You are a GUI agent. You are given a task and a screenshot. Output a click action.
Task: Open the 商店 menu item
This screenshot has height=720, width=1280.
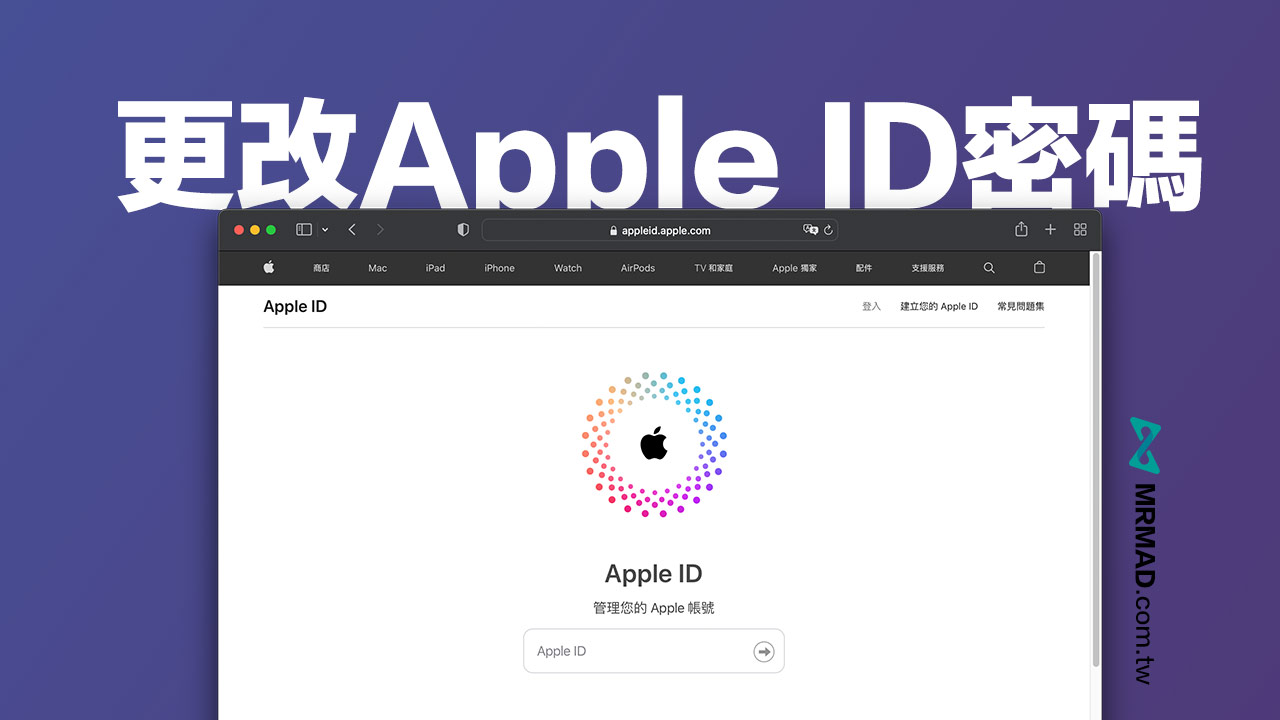[x=321, y=268]
